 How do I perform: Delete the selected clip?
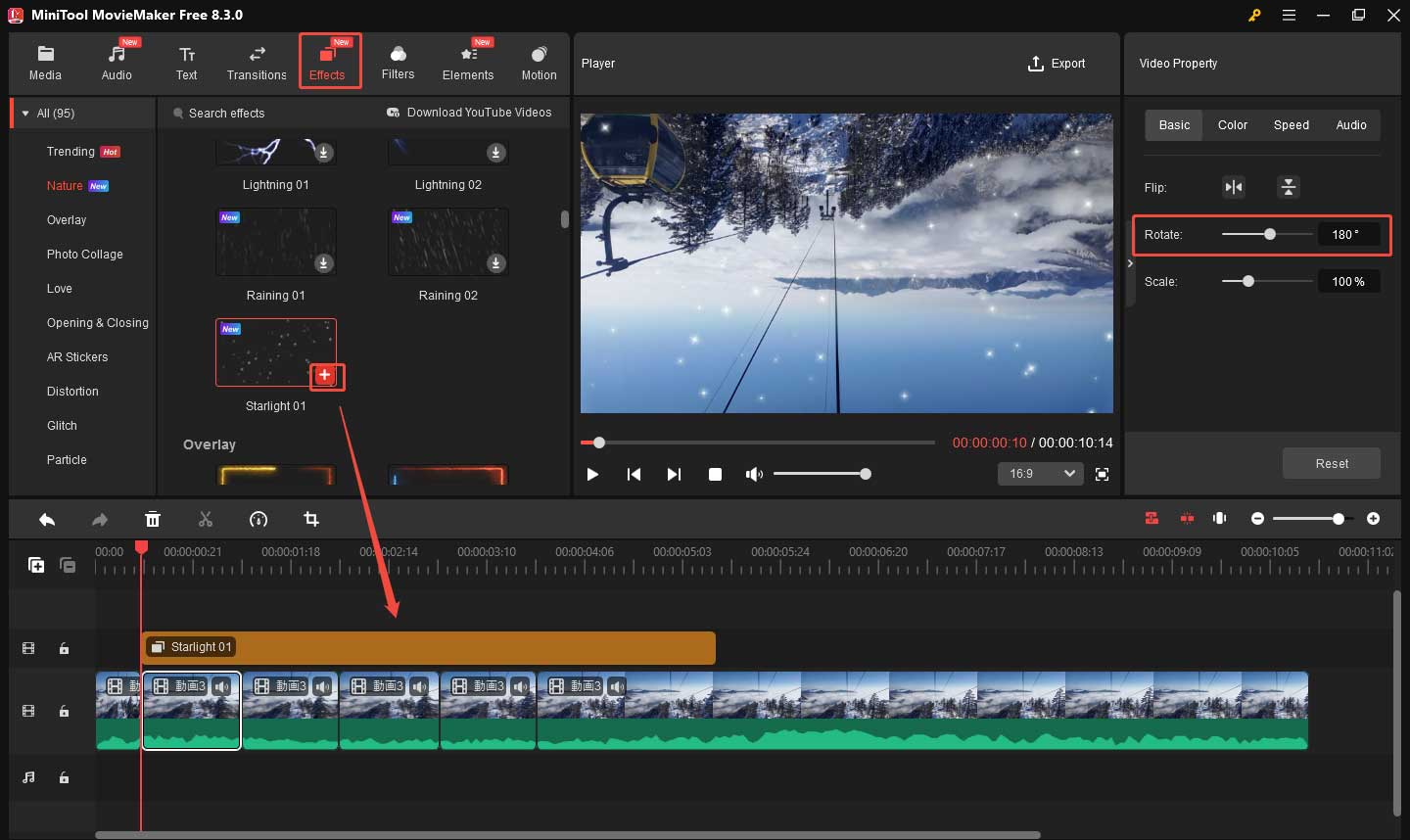tap(153, 519)
